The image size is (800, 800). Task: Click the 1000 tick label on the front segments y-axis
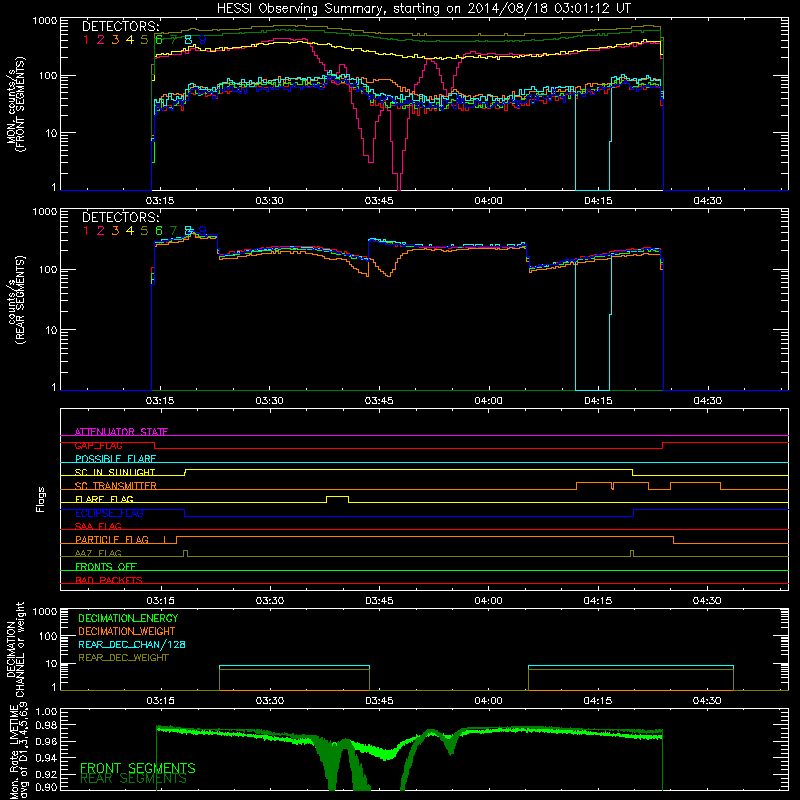pos(45,21)
